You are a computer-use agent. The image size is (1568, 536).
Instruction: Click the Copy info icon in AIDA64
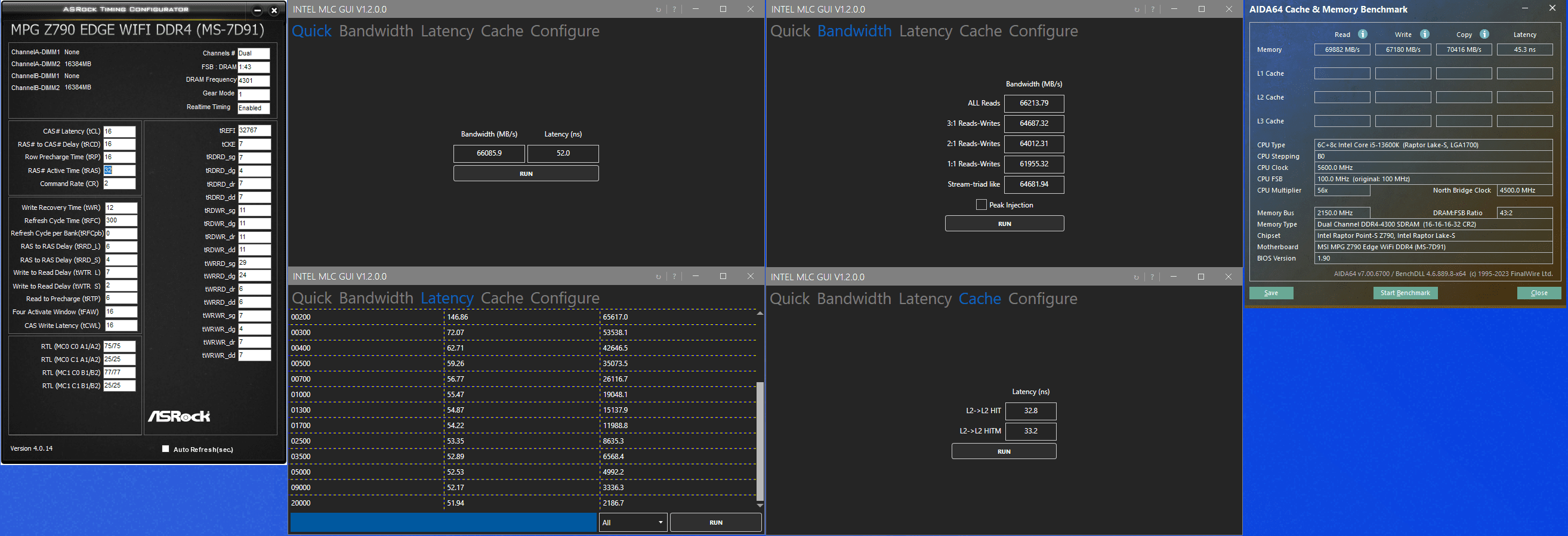pos(1484,34)
